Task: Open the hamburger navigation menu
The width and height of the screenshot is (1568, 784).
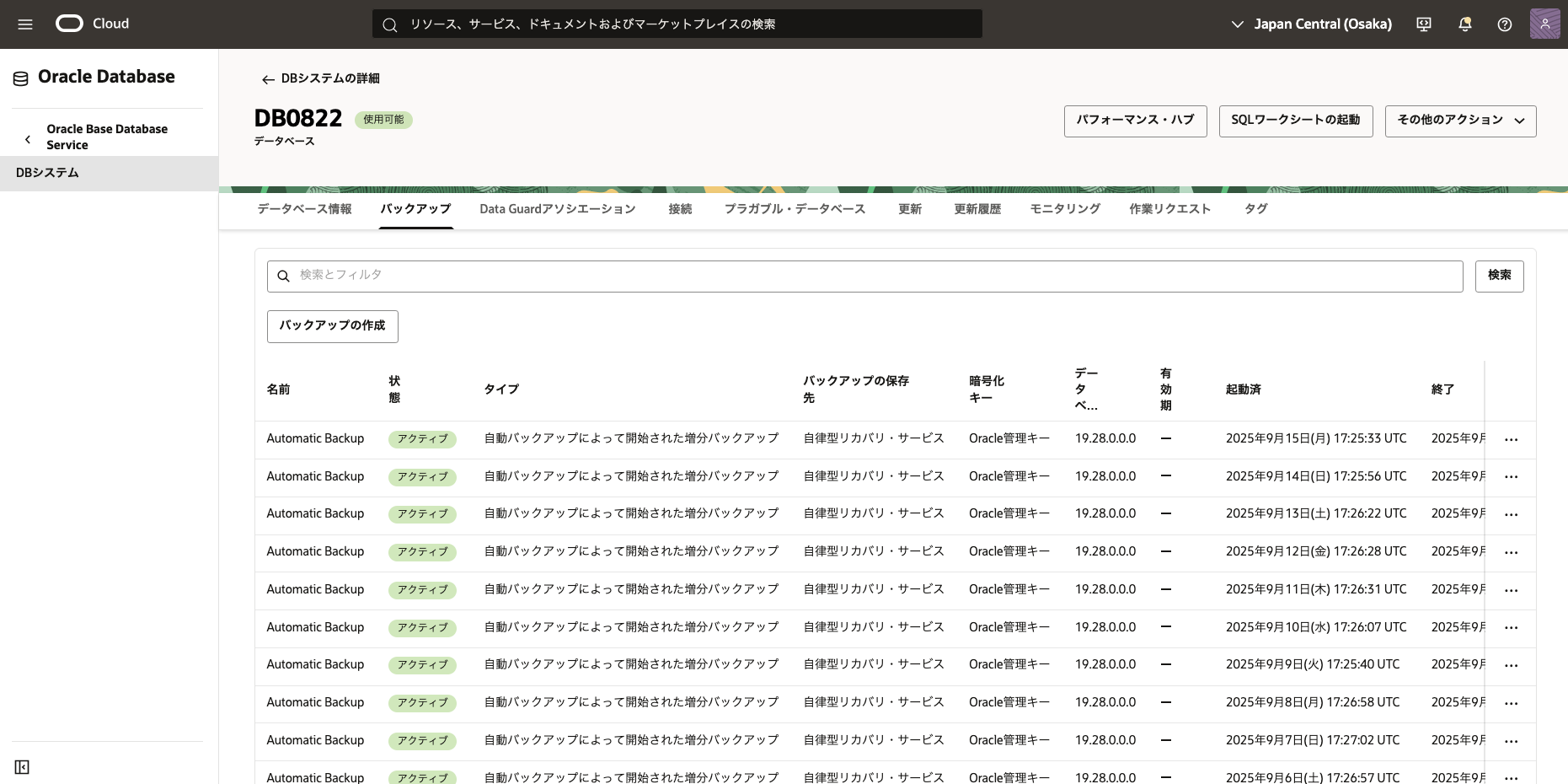Action: (25, 24)
